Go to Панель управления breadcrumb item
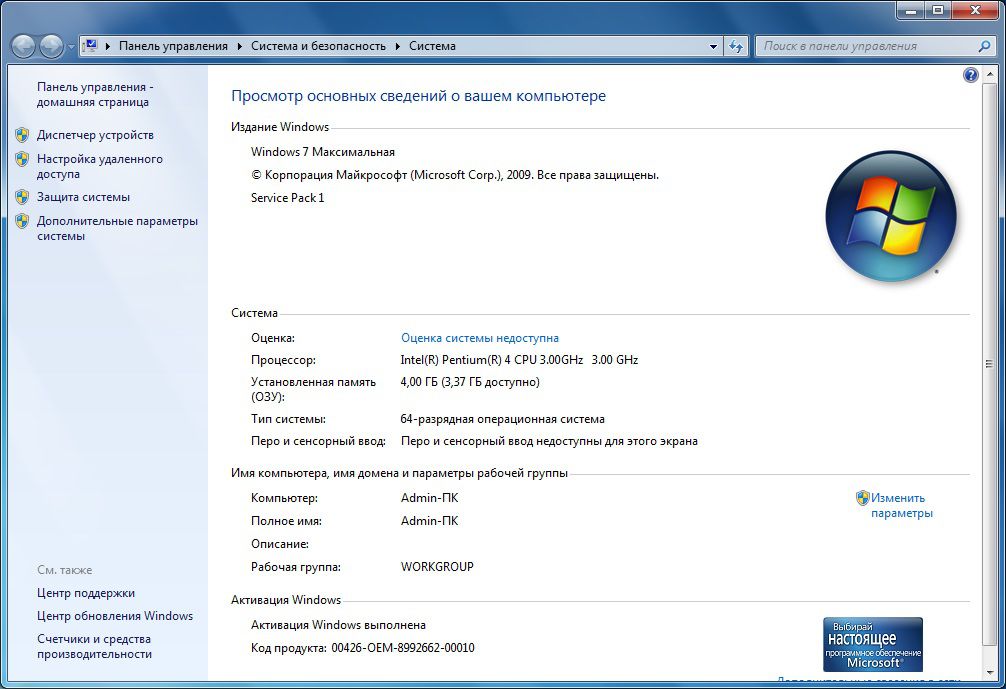 173,46
